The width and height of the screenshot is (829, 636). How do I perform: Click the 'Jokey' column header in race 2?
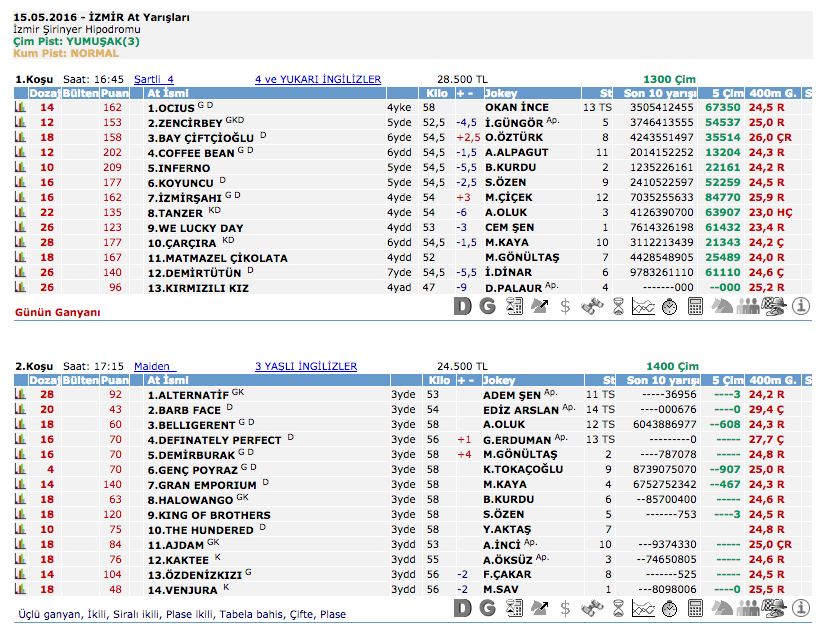500,381
